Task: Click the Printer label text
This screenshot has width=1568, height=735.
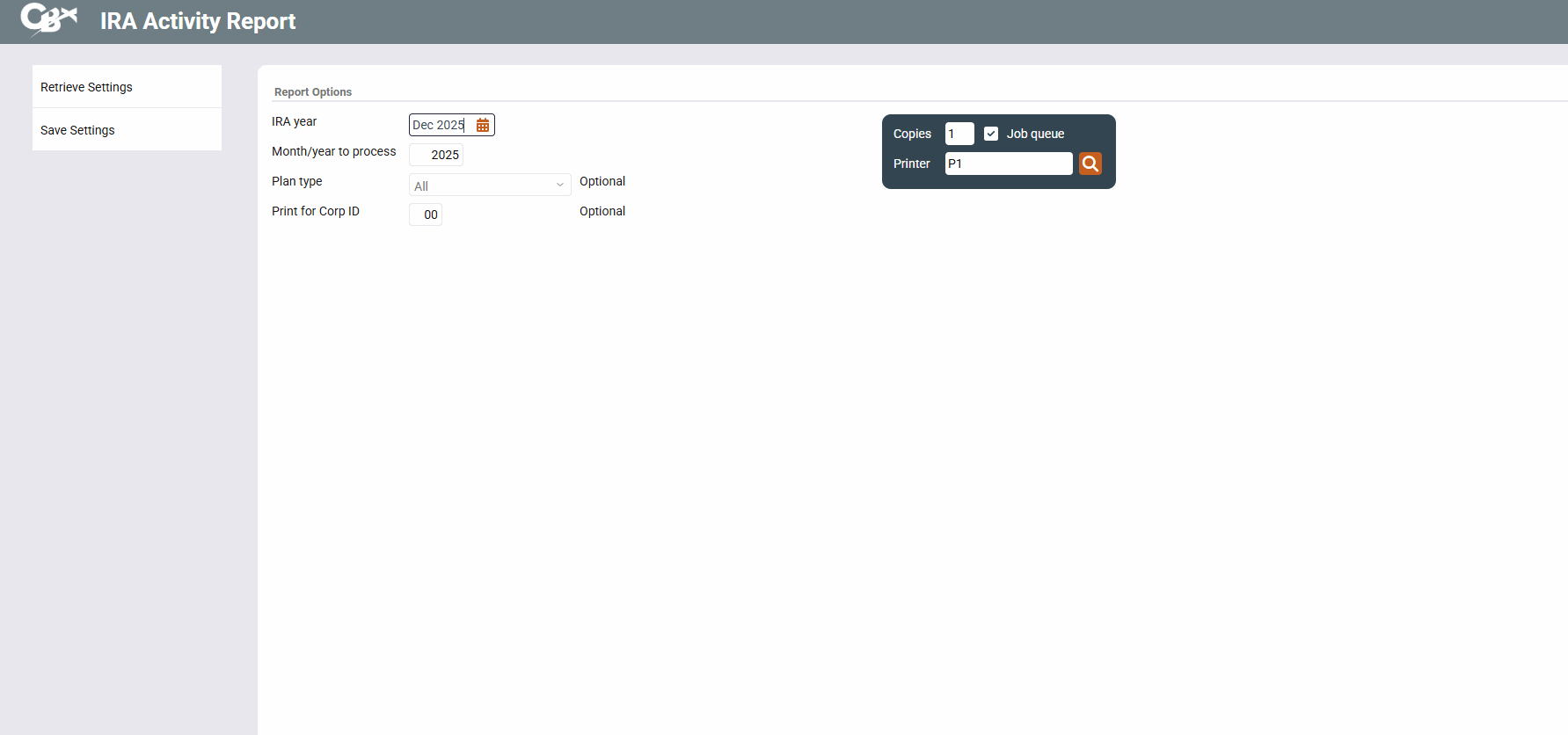Action: click(911, 164)
